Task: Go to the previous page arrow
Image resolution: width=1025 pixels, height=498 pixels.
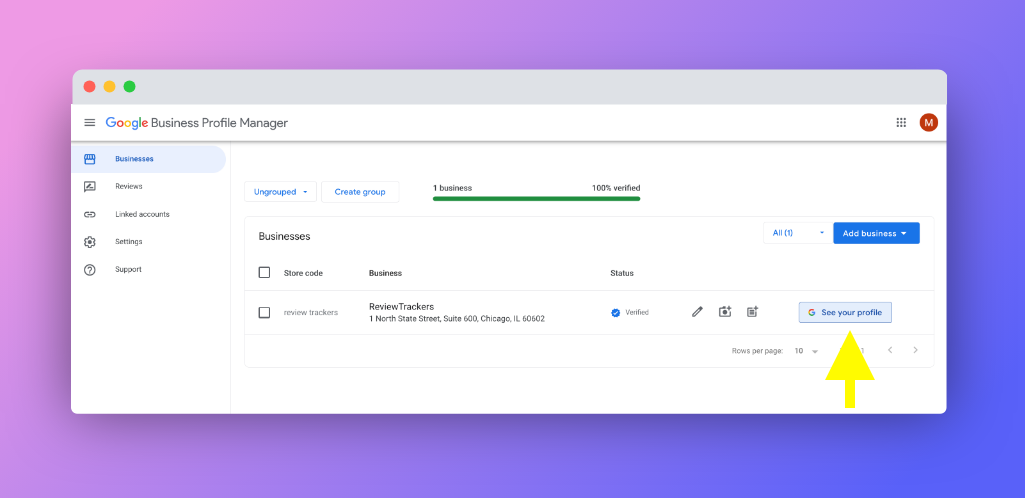Action: [x=890, y=350]
